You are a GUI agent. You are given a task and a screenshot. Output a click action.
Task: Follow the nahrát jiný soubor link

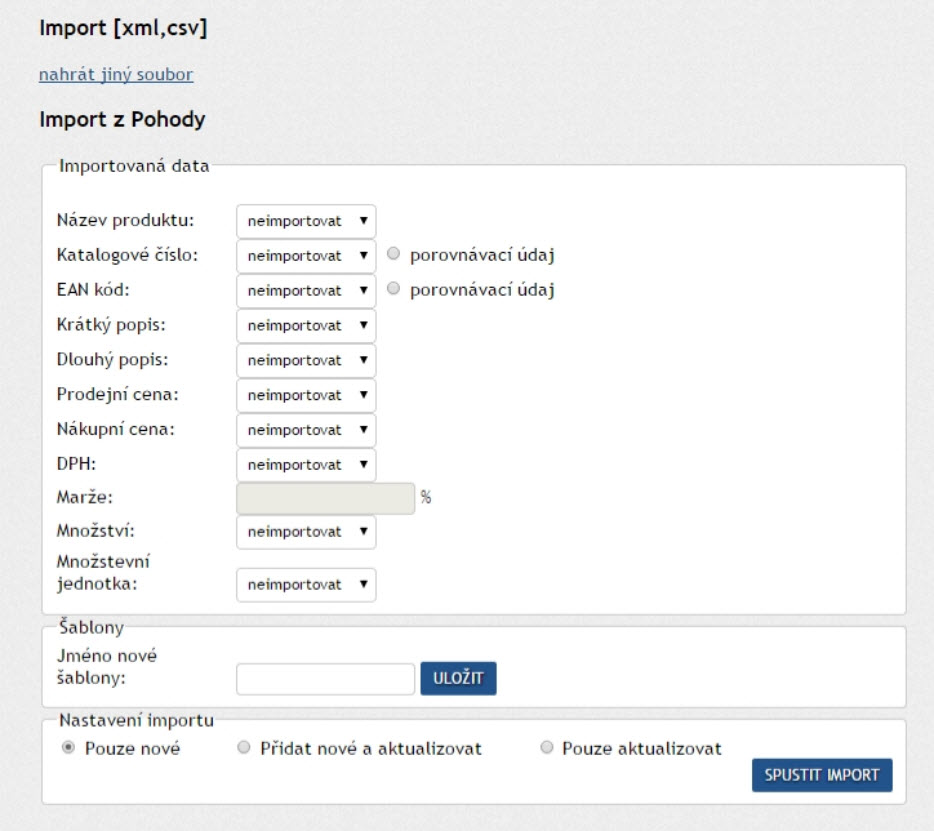coord(116,75)
